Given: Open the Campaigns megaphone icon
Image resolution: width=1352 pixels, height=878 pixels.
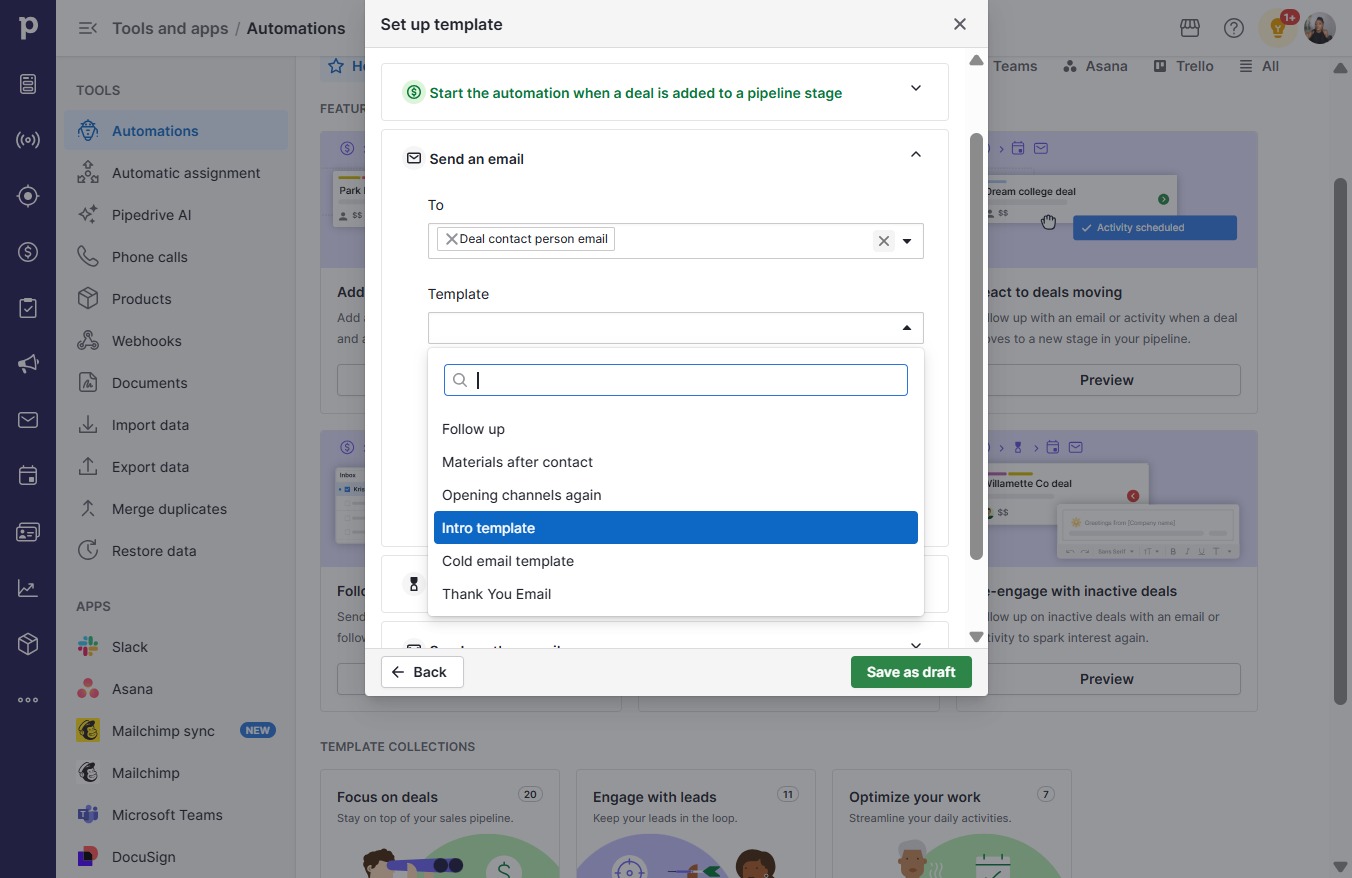Looking at the screenshot, I should tap(28, 364).
